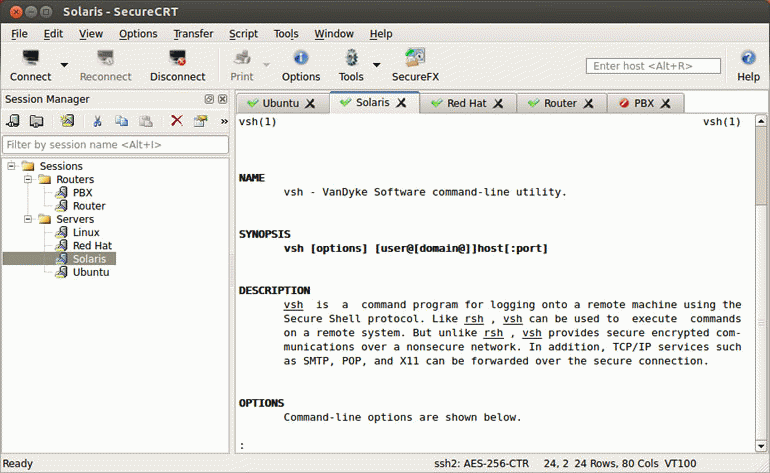Screen dimensions: 770x473
Task: Open the Window menu
Action: tap(334, 34)
